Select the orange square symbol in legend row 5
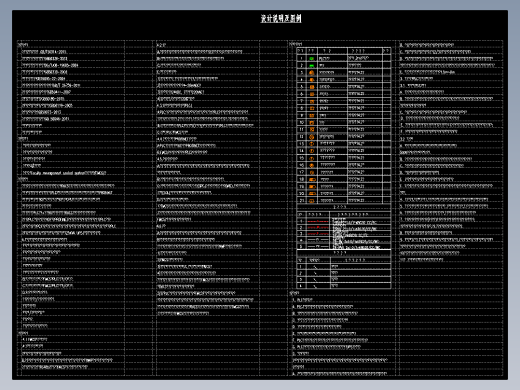The width and height of the screenshot is (520, 390). point(312,87)
